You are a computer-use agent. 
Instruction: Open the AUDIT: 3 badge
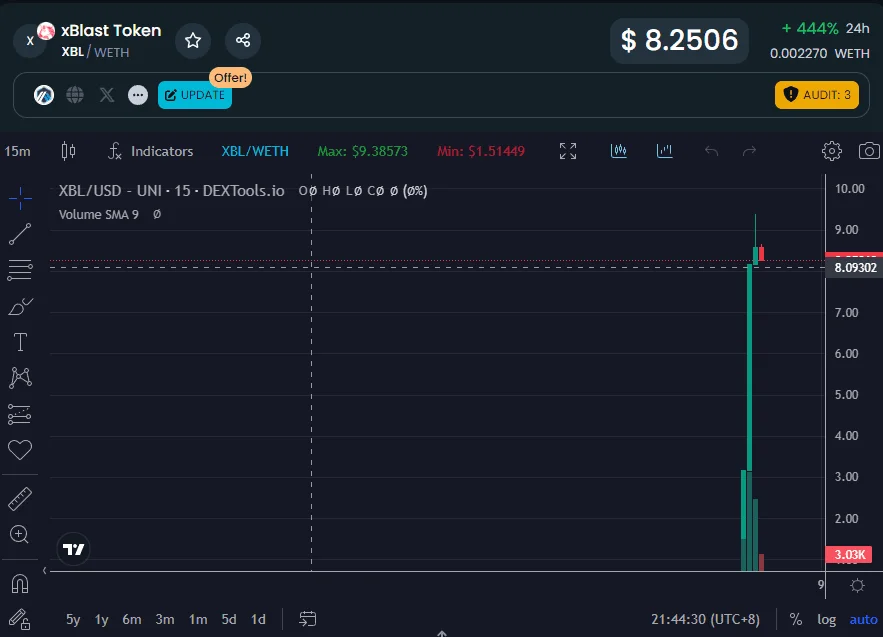tap(817, 95)
